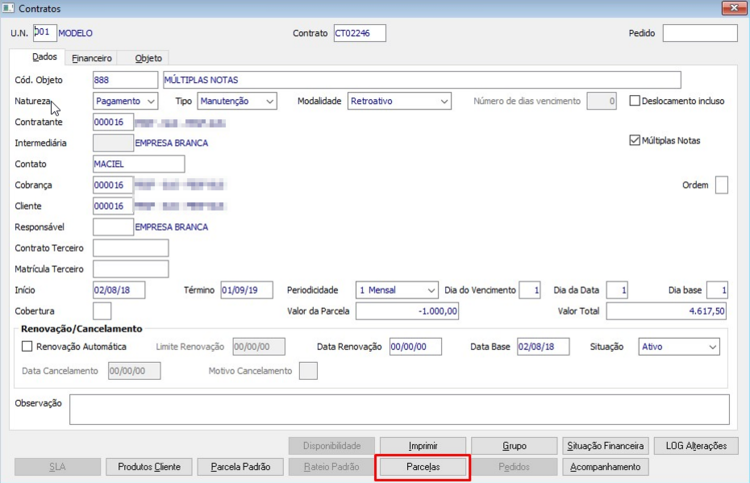Click the Parcelas button
This screenshot has height=483, width=750.
coord(423,467)
